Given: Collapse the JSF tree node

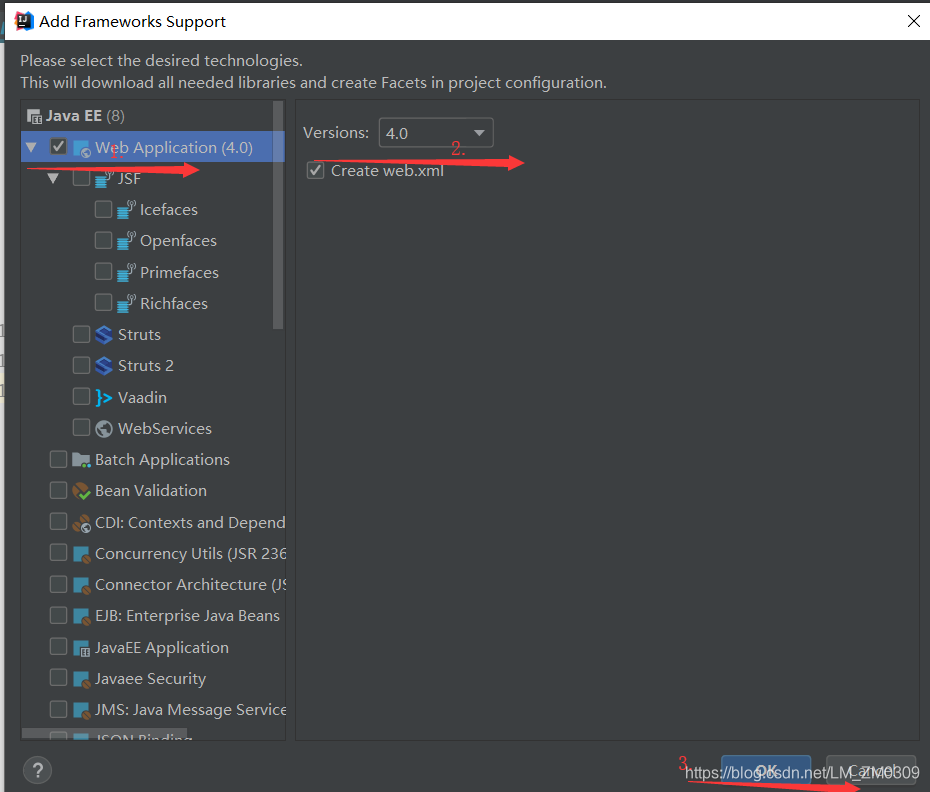Looking at the screenshot, I should tap(53, 179).
